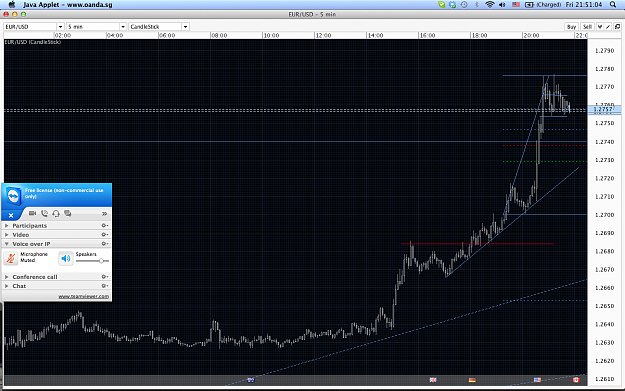Screen dimensions: 625x391
Task: Click the TeamViewer logo icon
Action: (14, 196)
